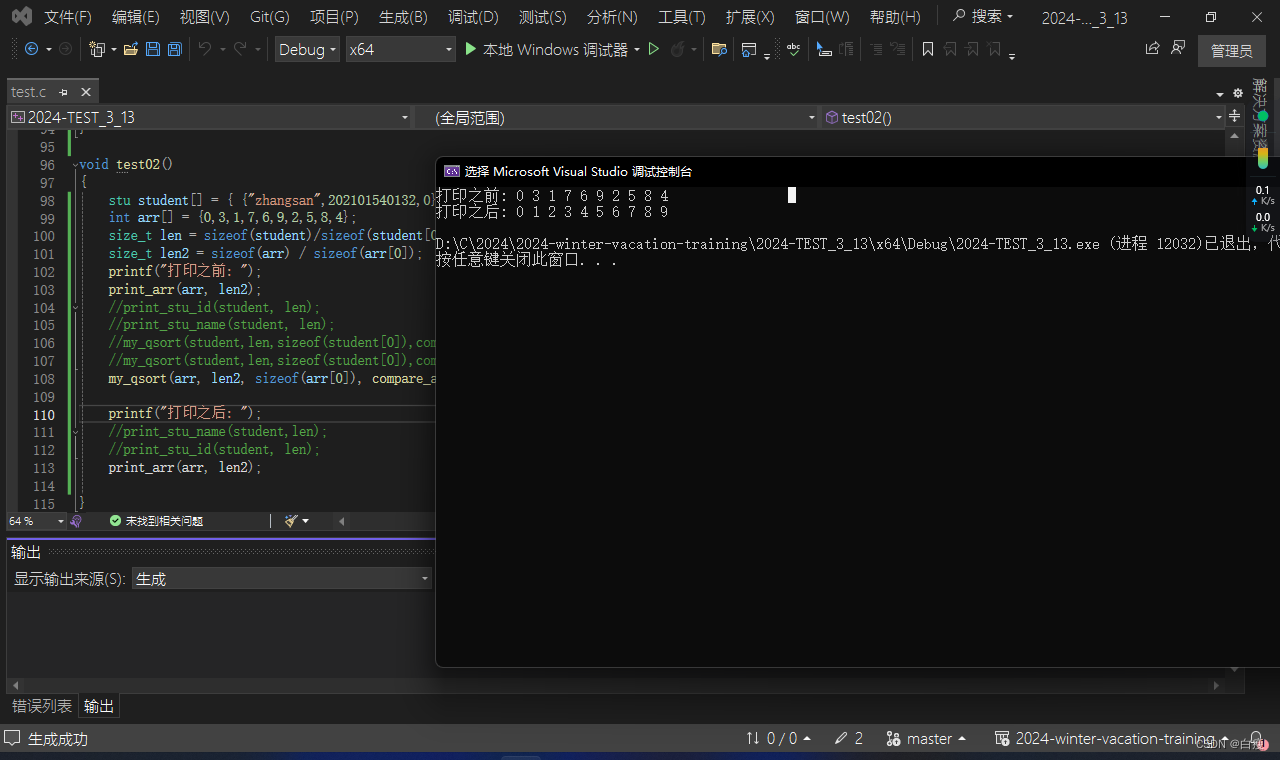Toggle the pin on test.c tab

(x=63, y=92)
